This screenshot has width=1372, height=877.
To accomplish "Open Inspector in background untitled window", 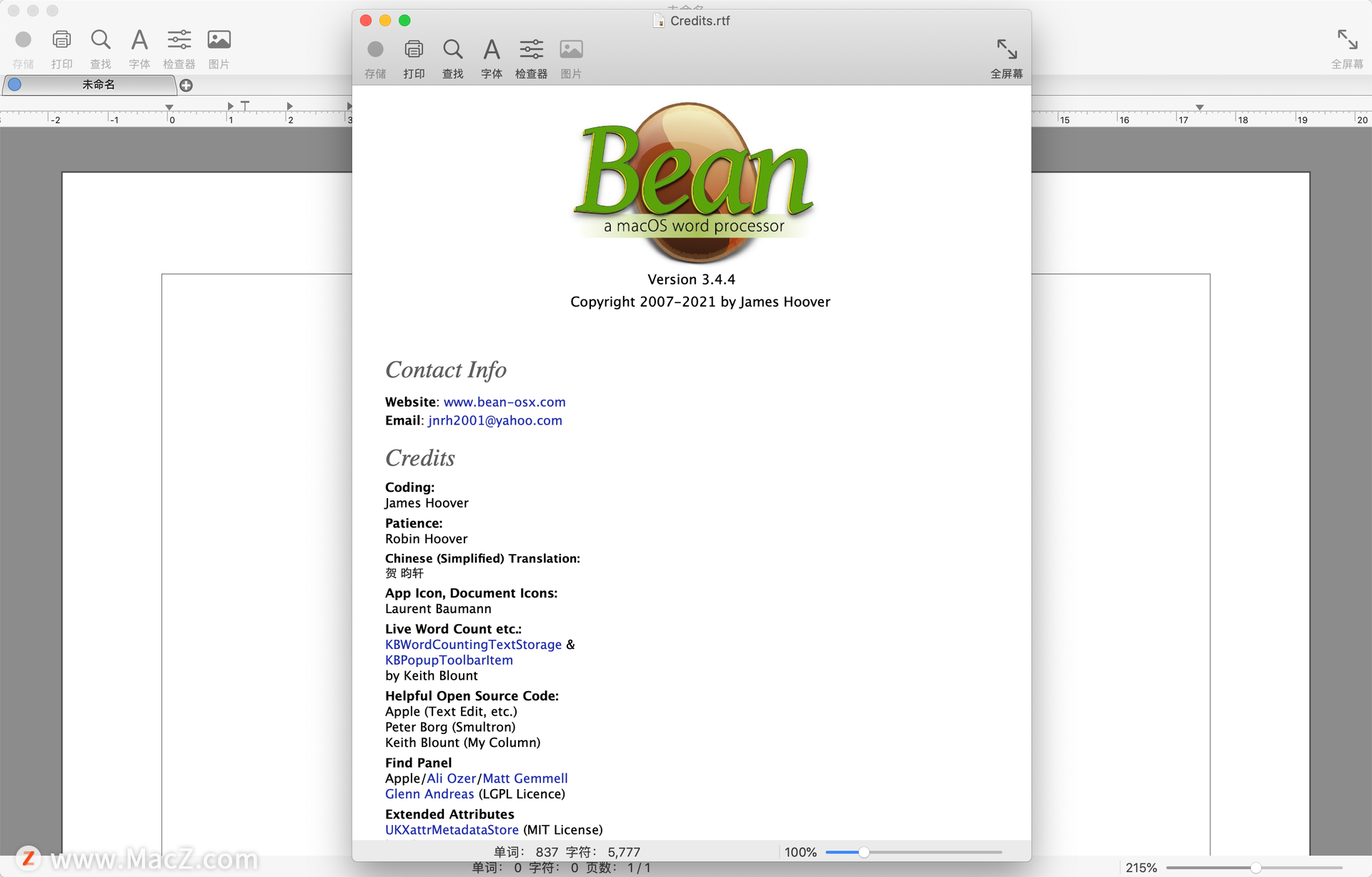I will (x=179, y=39).
